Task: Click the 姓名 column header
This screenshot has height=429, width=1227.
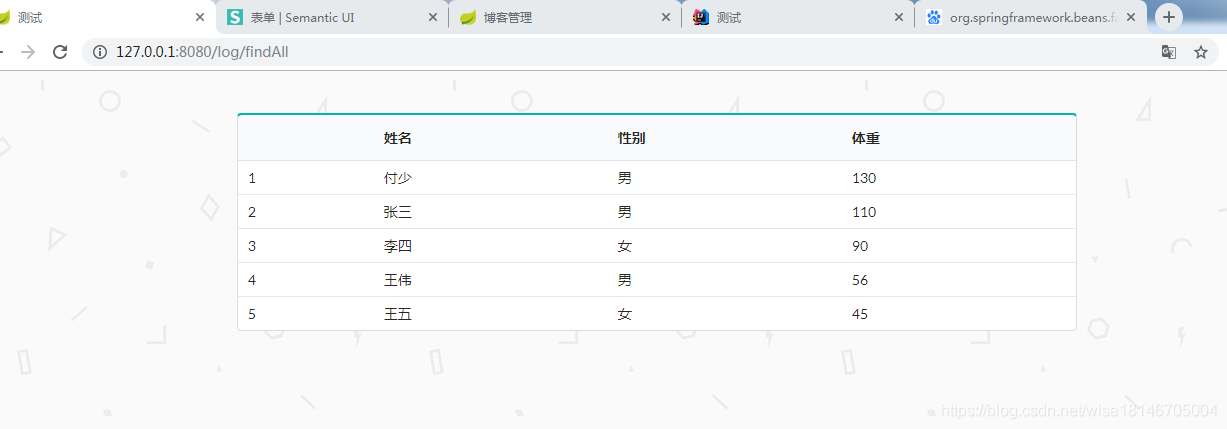Action: [398, 138]
